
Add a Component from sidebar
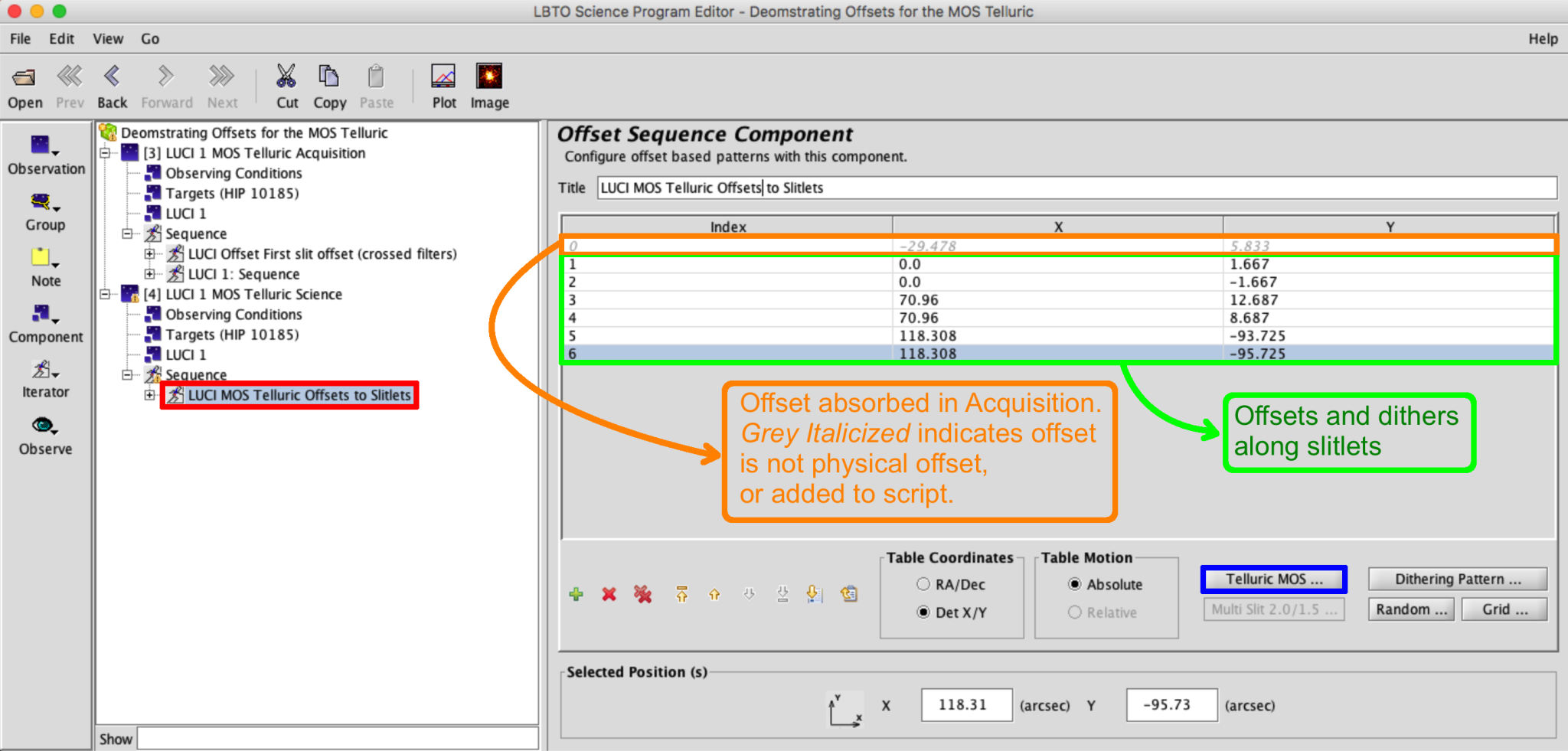point(46,324)
